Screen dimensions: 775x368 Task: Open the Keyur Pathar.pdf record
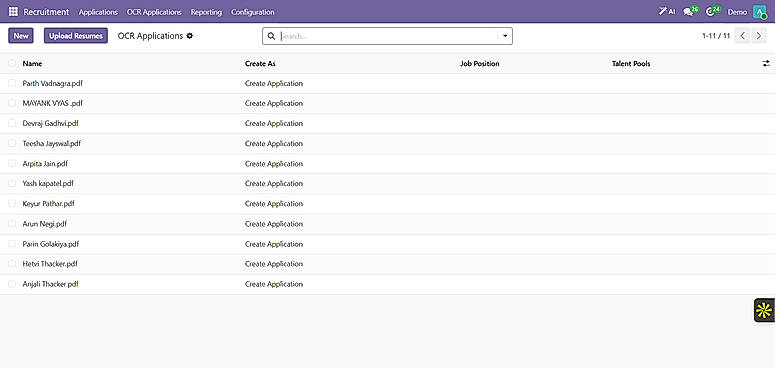48,204
